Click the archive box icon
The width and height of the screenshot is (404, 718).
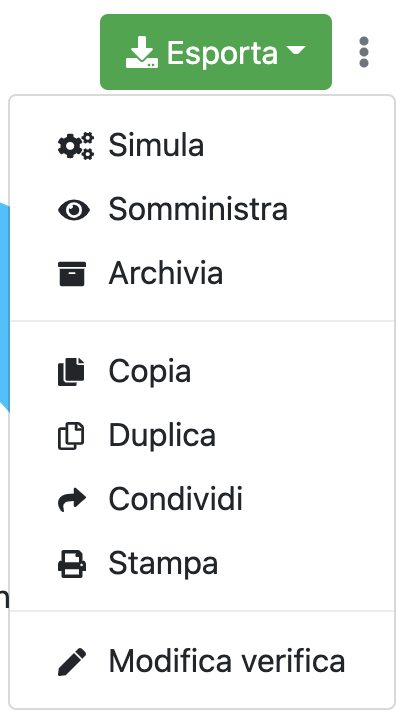(x=72, y=274)
